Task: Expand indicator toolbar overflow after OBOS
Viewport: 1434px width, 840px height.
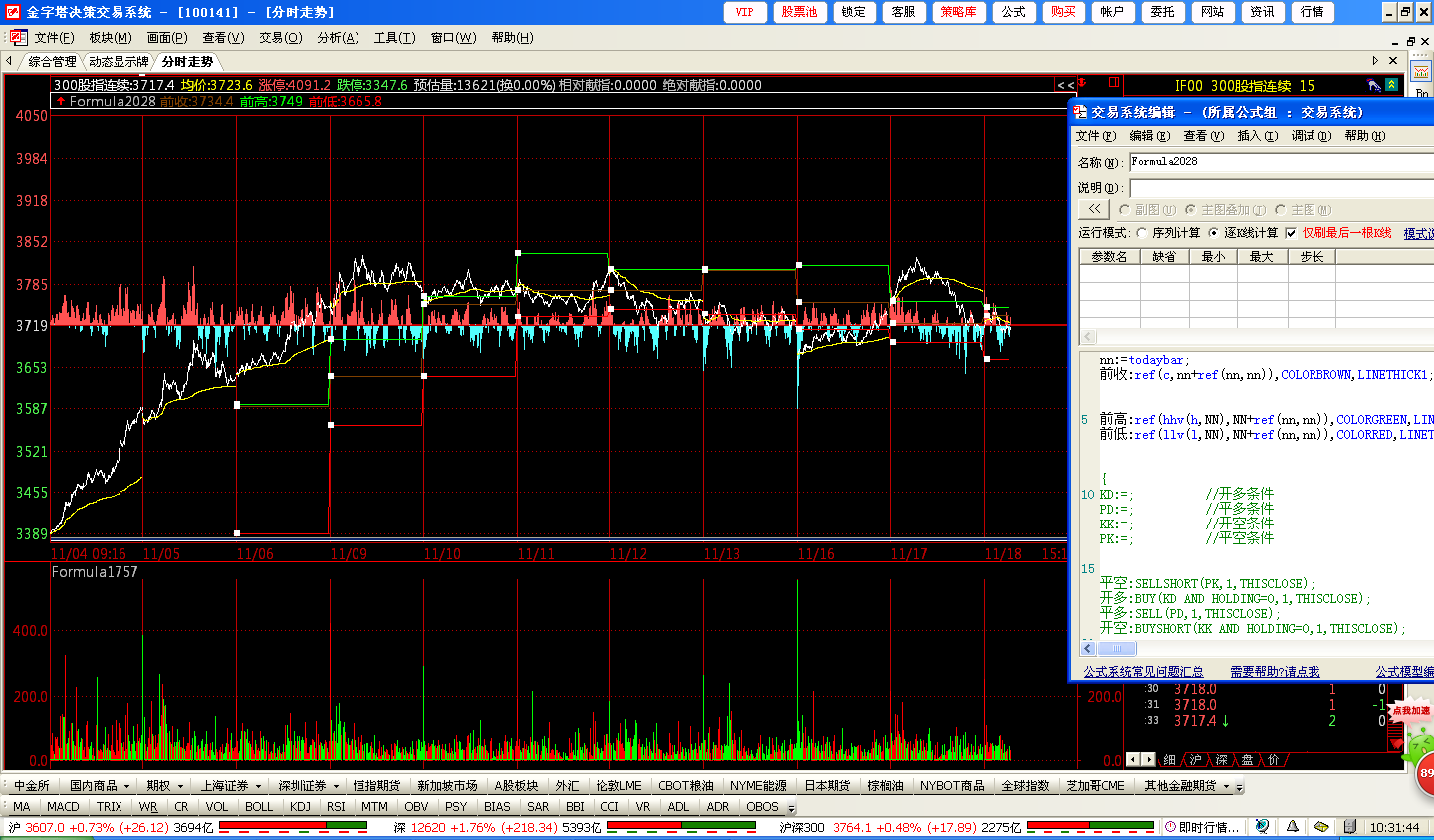Action: coord(792,808)
